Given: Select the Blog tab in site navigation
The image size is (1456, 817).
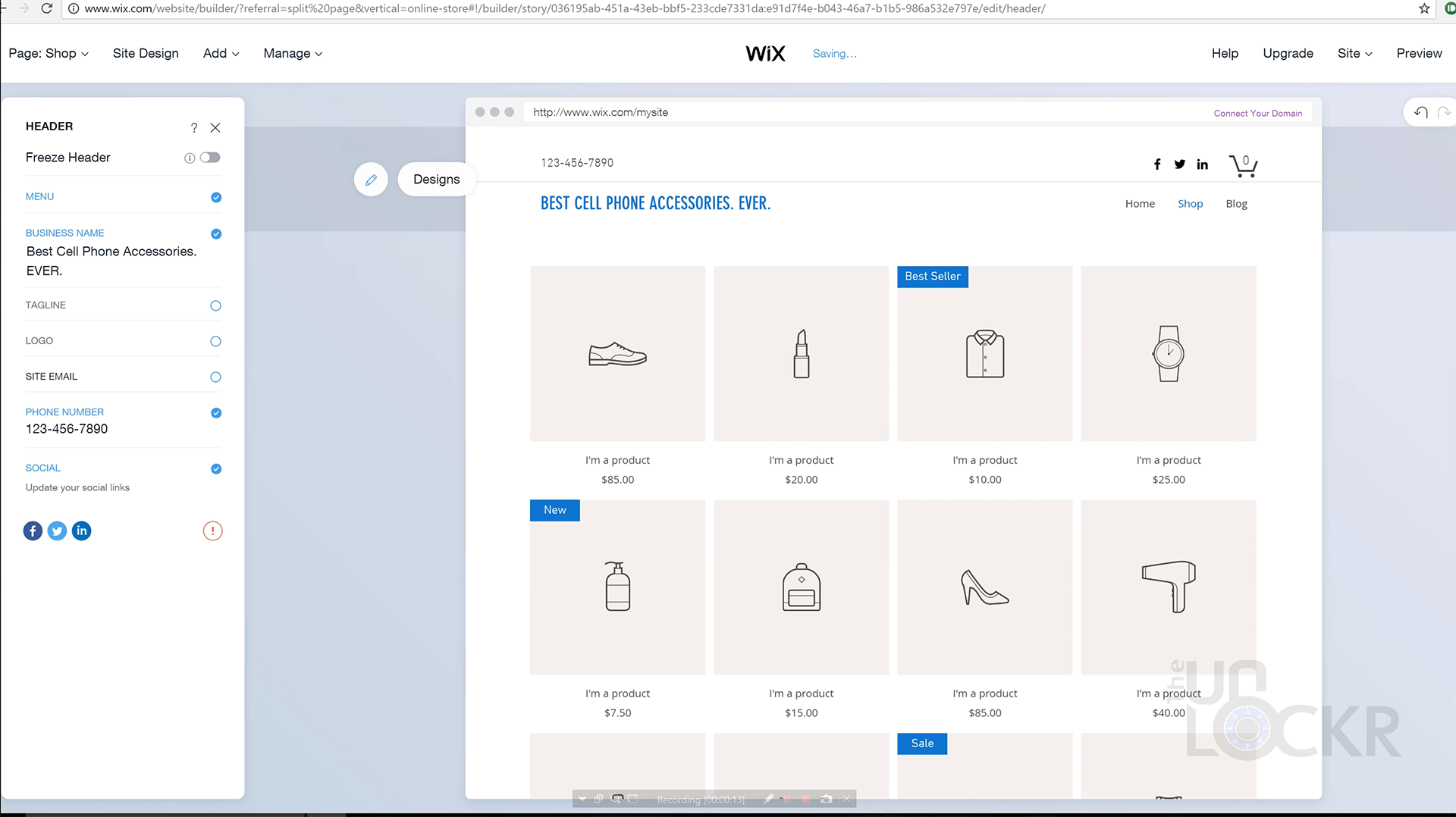Looking at the screenshot, I should (1236, 203).
